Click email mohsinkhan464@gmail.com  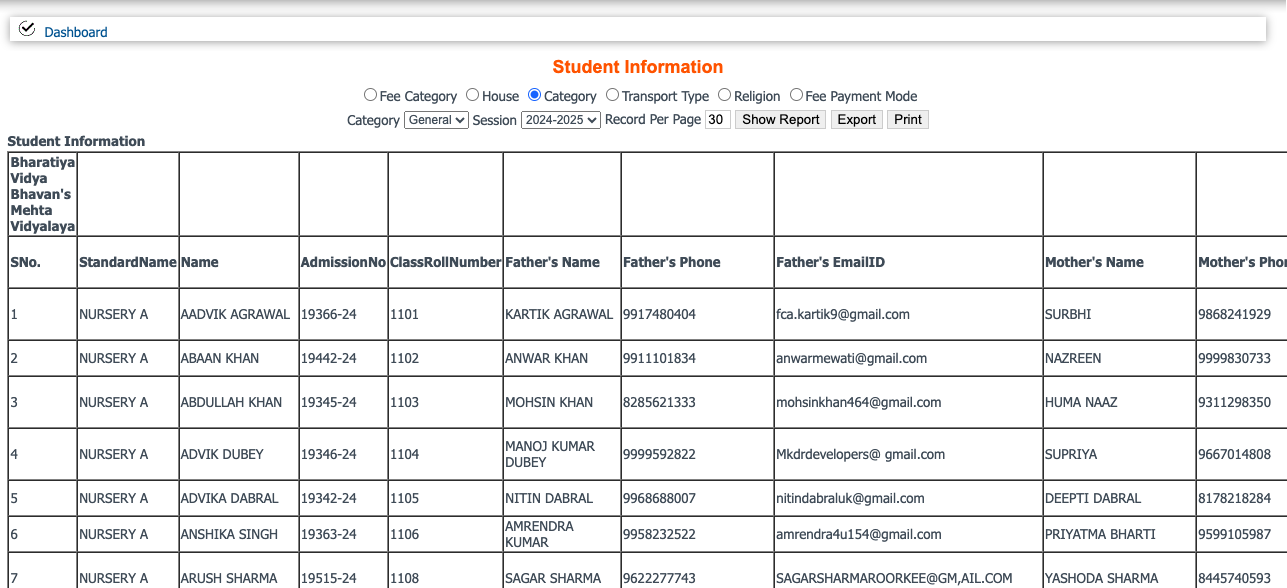click(858, 402)
